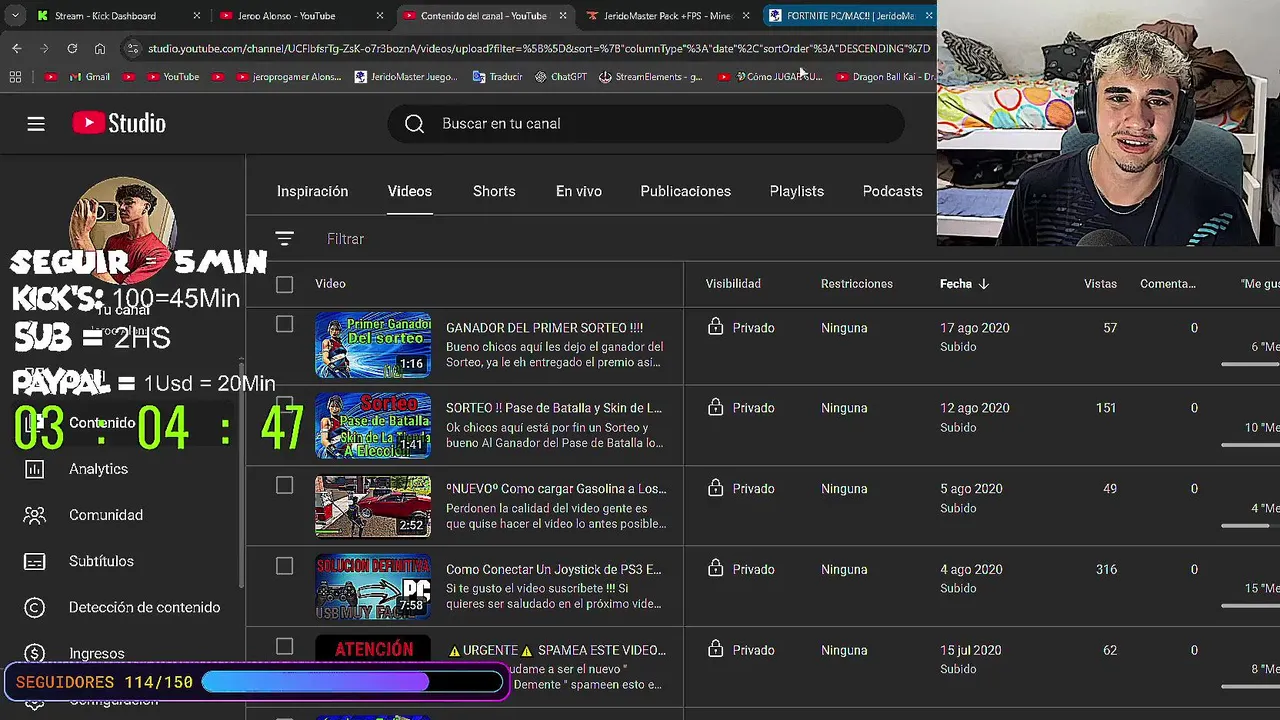The width and height of the screenshot is (1280, 720).
Task: Open the filter list icon
Action: point(284,239)
